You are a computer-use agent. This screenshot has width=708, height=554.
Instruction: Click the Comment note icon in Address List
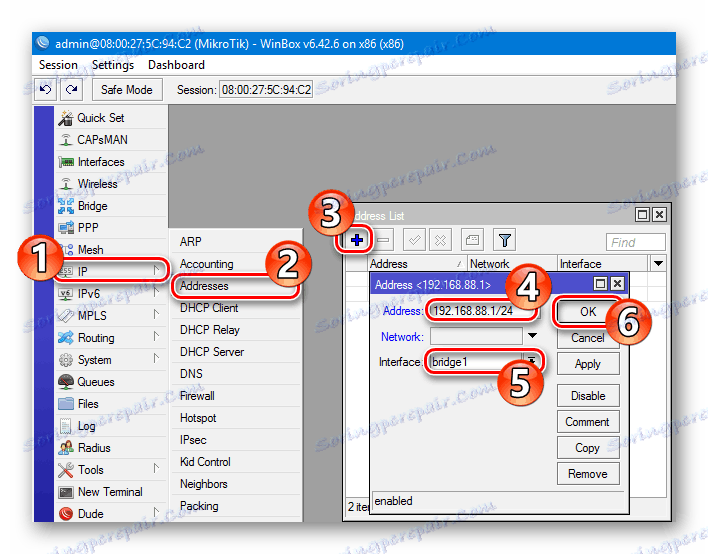pyautogui.click(x=472, y=240)
